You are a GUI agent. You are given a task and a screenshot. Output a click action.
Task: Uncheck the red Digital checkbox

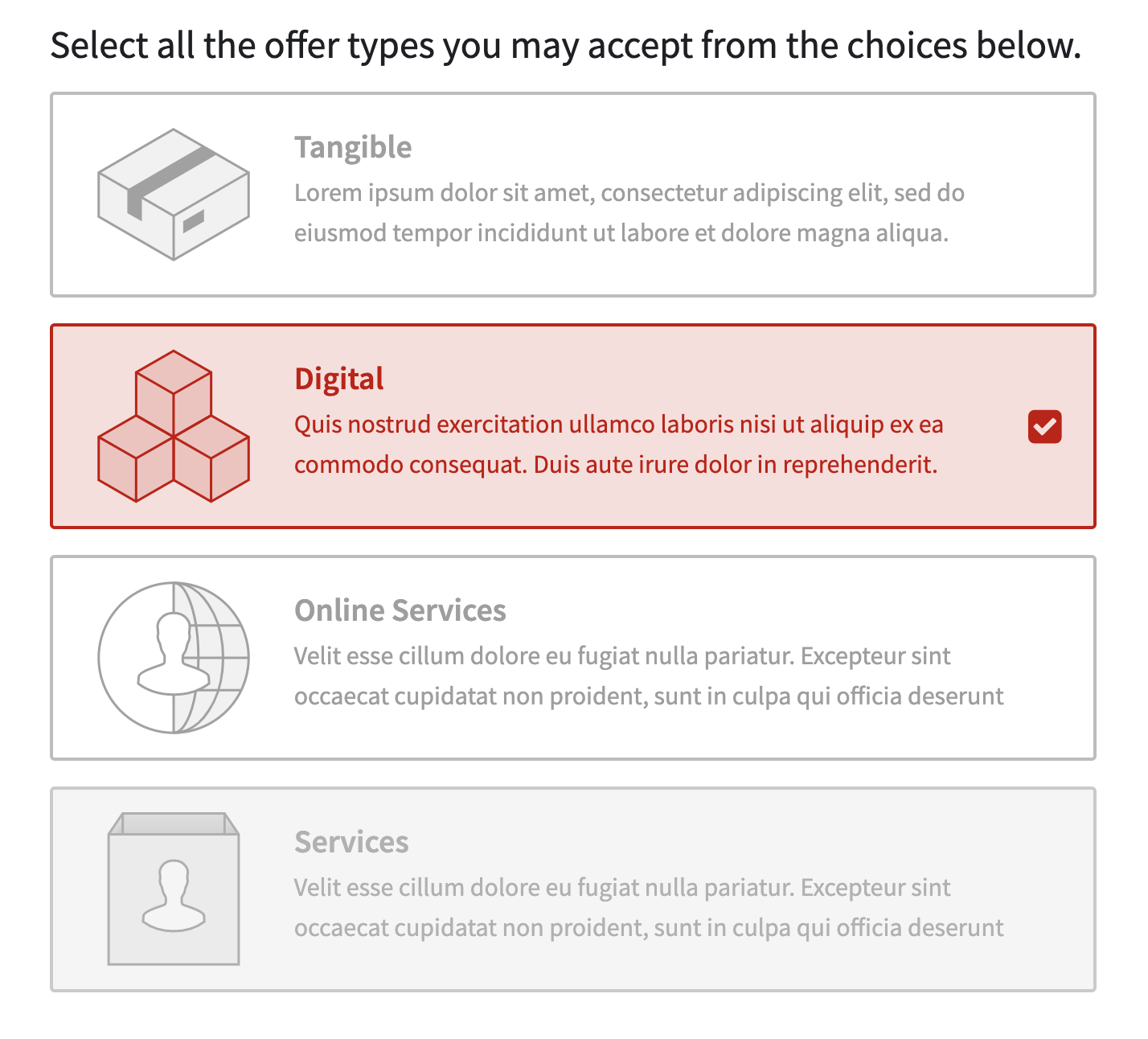(1044, 426)
